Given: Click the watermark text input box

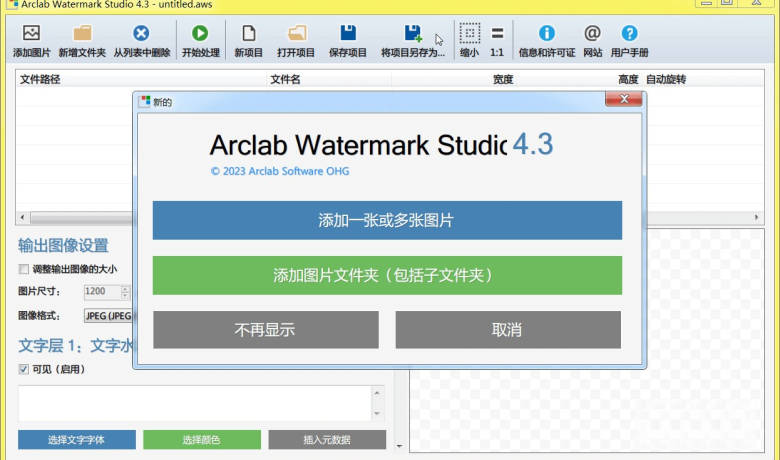Looking at the screenshot, I should pos(195,403).
